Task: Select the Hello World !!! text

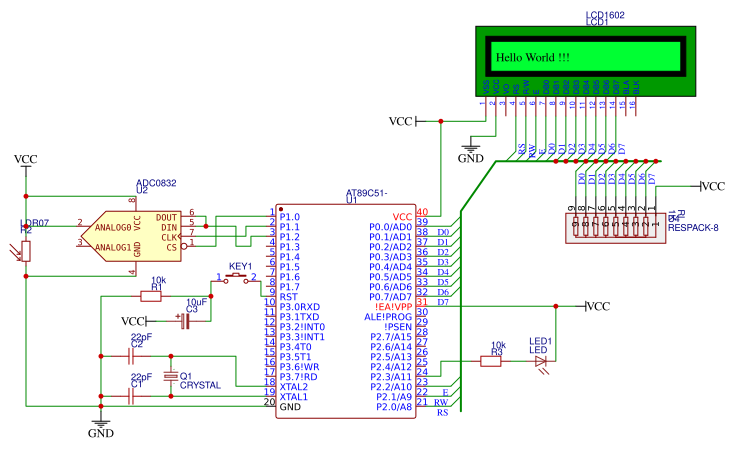Action: tap(532, 57)
